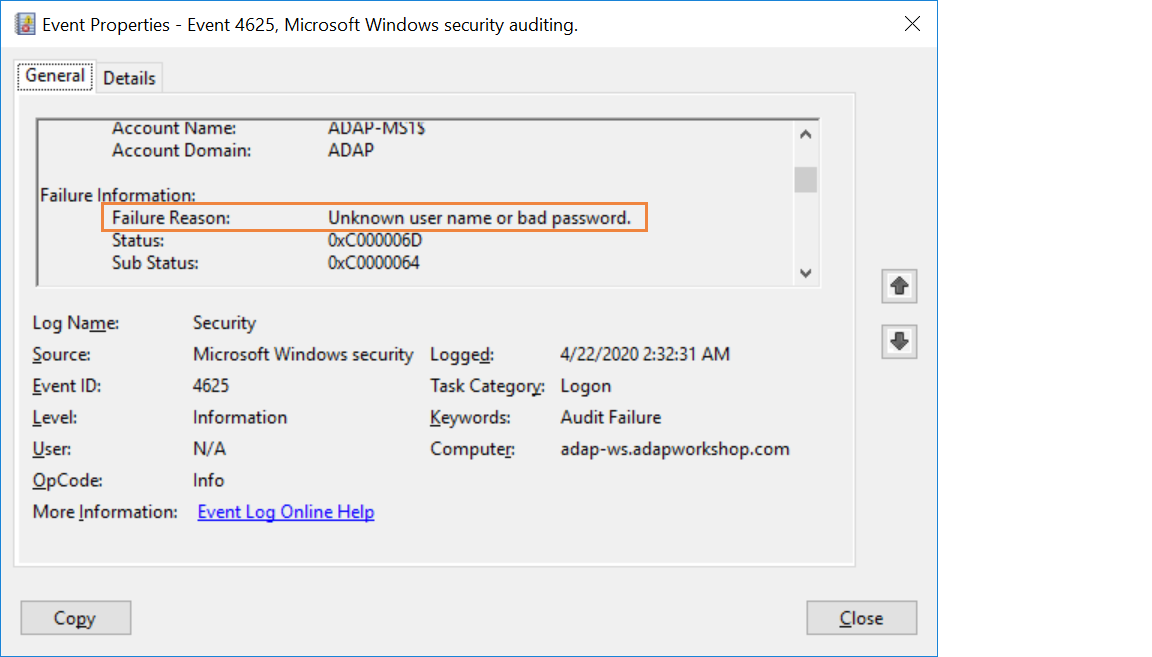Image resolution: width=1152 pixels, height=657 pixels.
Task: Click the Event ID value 4625
Action: [211, 386]
